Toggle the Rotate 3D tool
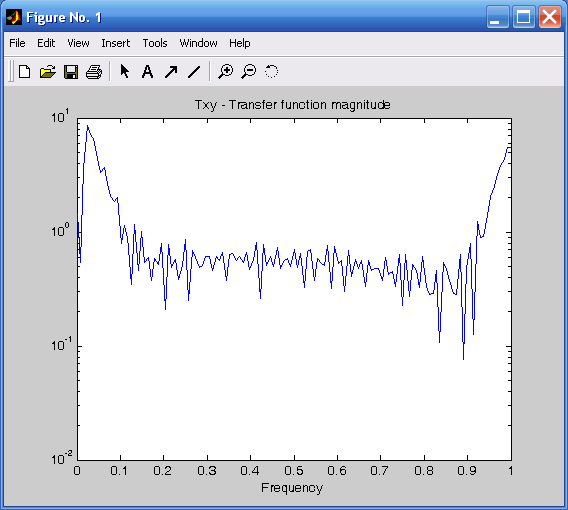Screen dimensions: 568x510 (272, 71)
